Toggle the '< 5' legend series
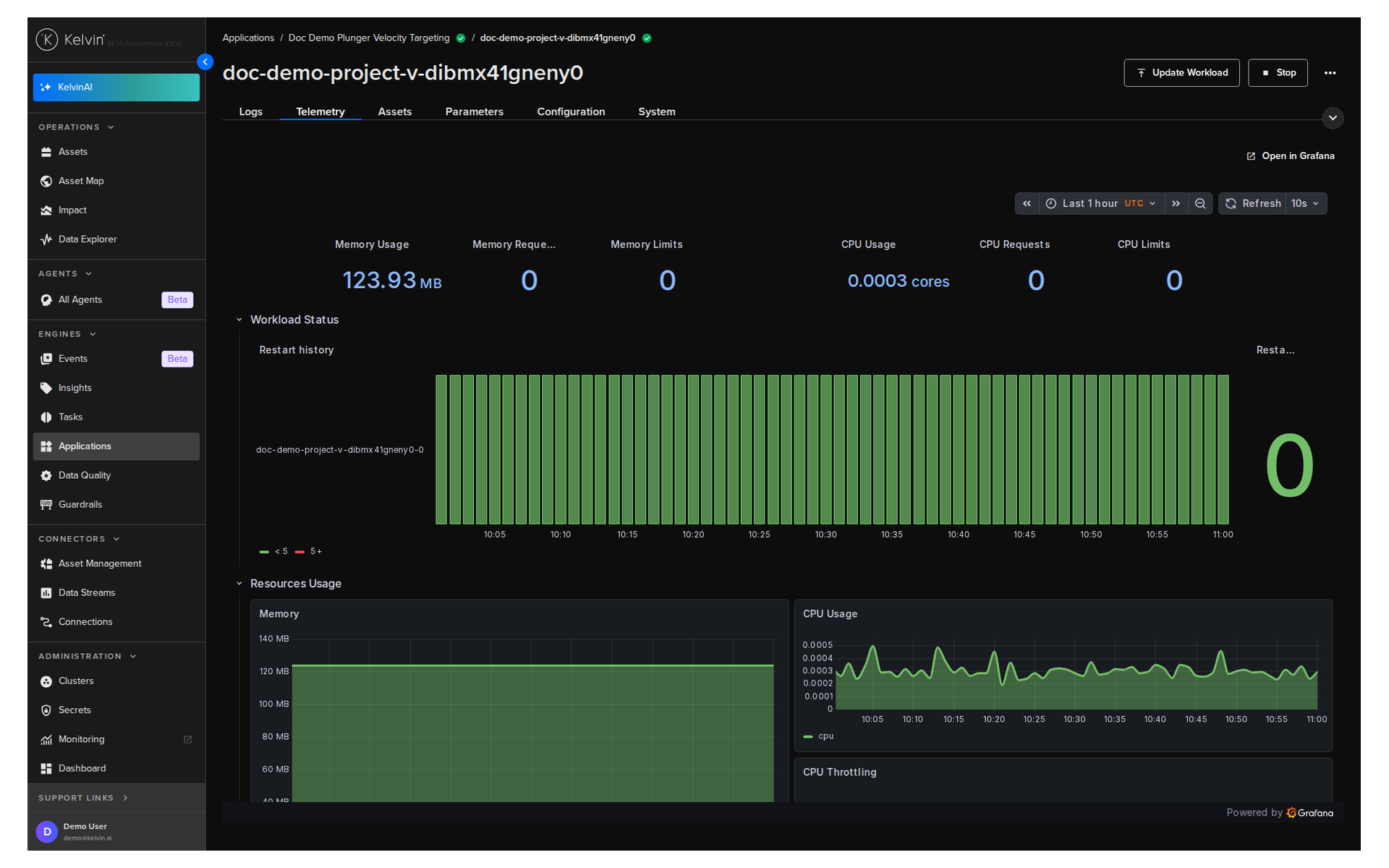 (274, 552)
